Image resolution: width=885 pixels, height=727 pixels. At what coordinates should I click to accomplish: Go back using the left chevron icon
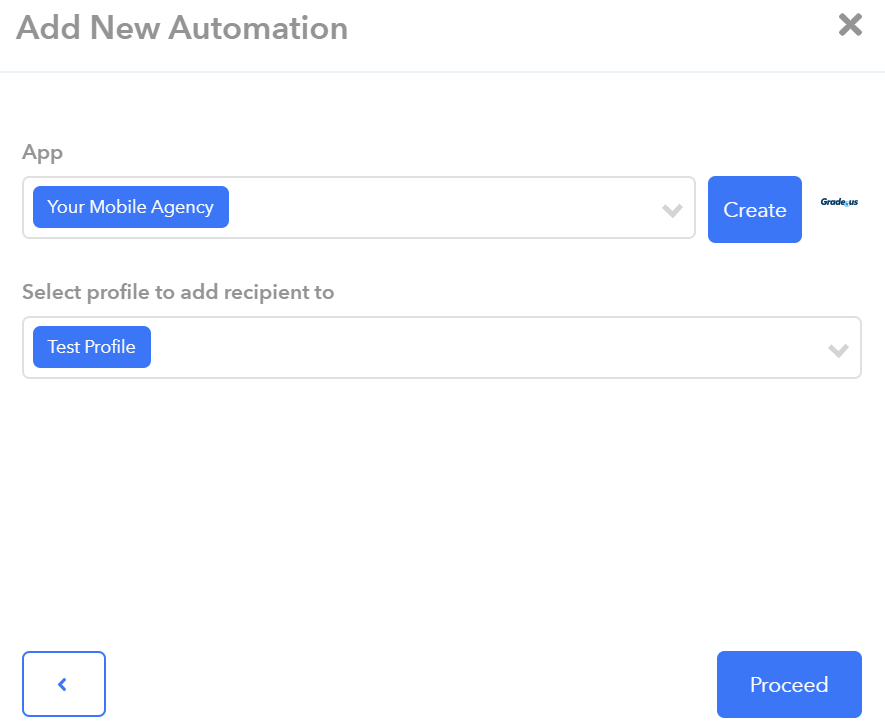[63, 684]
